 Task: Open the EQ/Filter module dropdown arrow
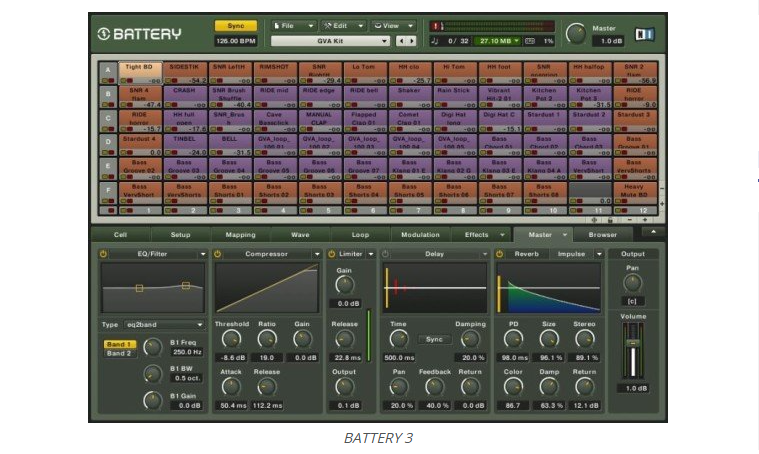[x=203, y=254]
